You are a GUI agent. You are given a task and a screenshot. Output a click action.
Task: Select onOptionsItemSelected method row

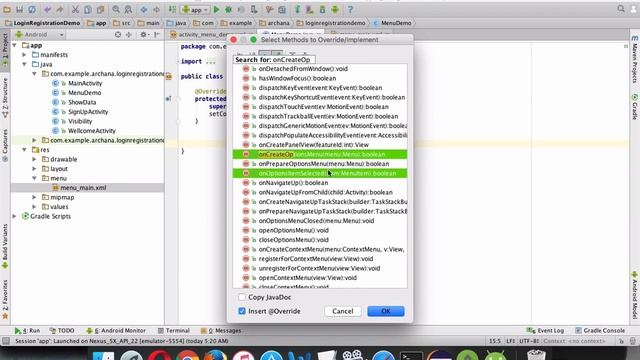click(x=320, y=173)
